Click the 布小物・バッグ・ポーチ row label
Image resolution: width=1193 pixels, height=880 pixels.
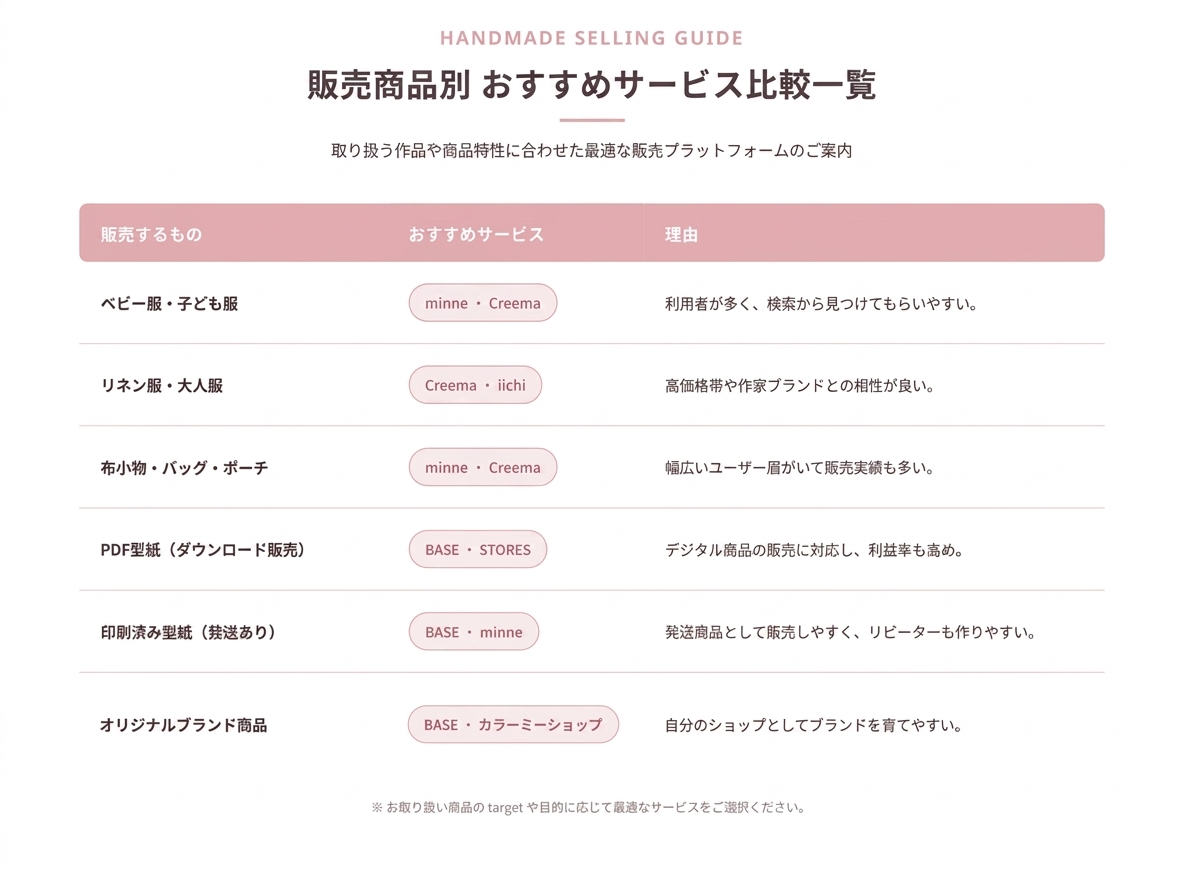coord(184,468)
